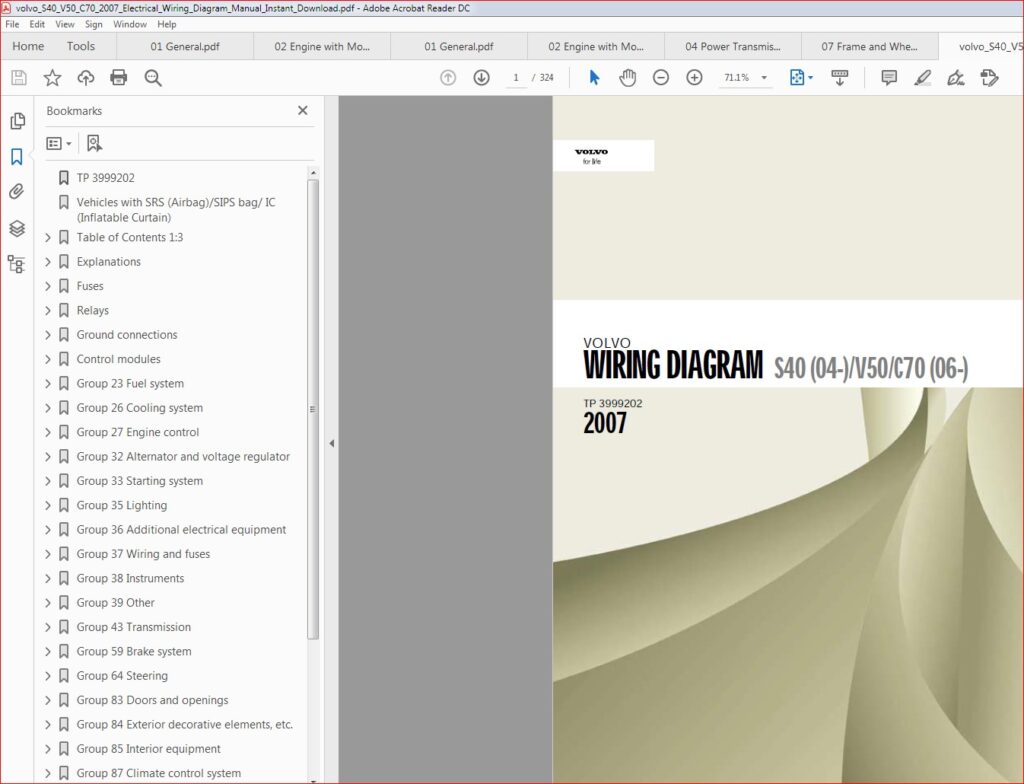Select the Hand pan tool
1024x784 pixels.
[x=628, y=78]
